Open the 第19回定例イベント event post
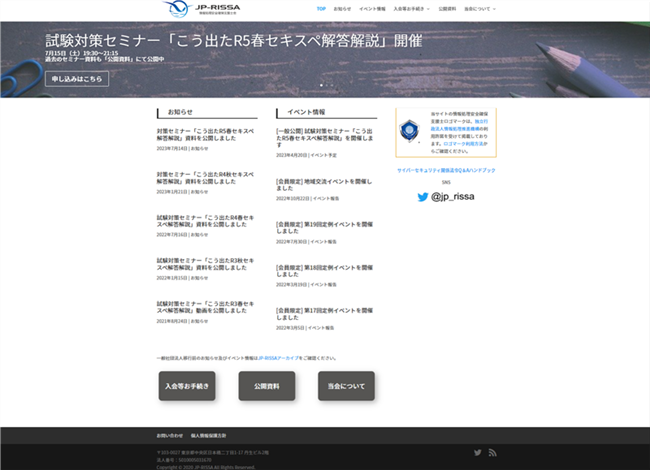The width and height of the screenshot is (650, 470). tap(324, 228)
